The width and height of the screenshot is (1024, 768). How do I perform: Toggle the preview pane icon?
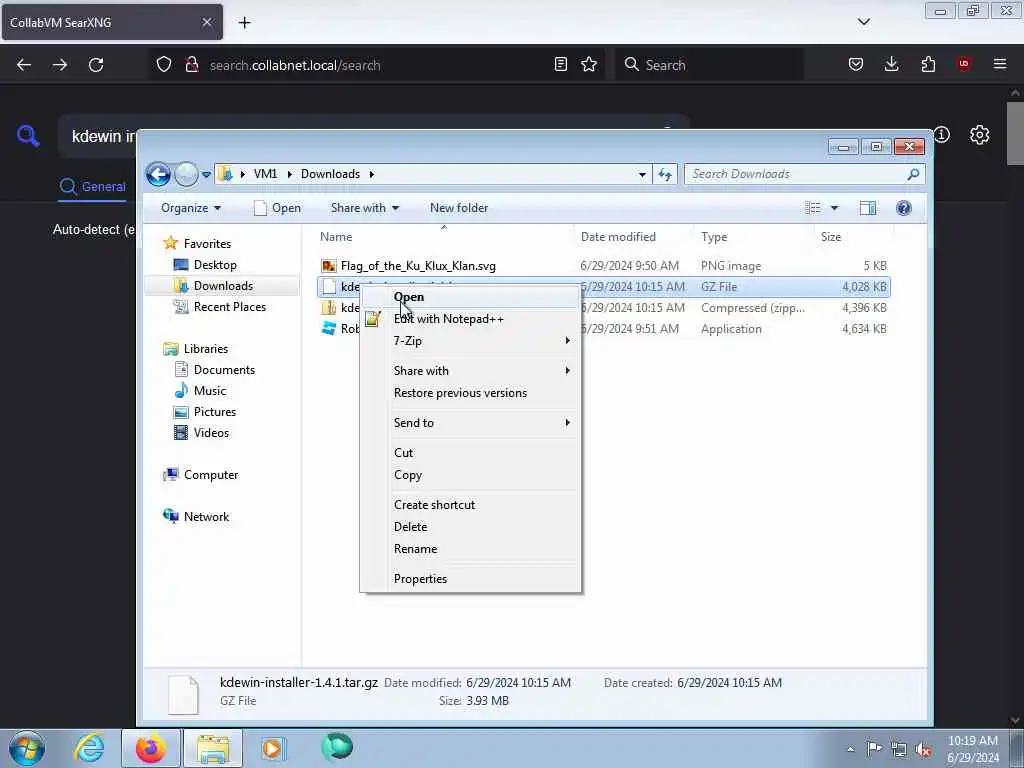point(868,208)
